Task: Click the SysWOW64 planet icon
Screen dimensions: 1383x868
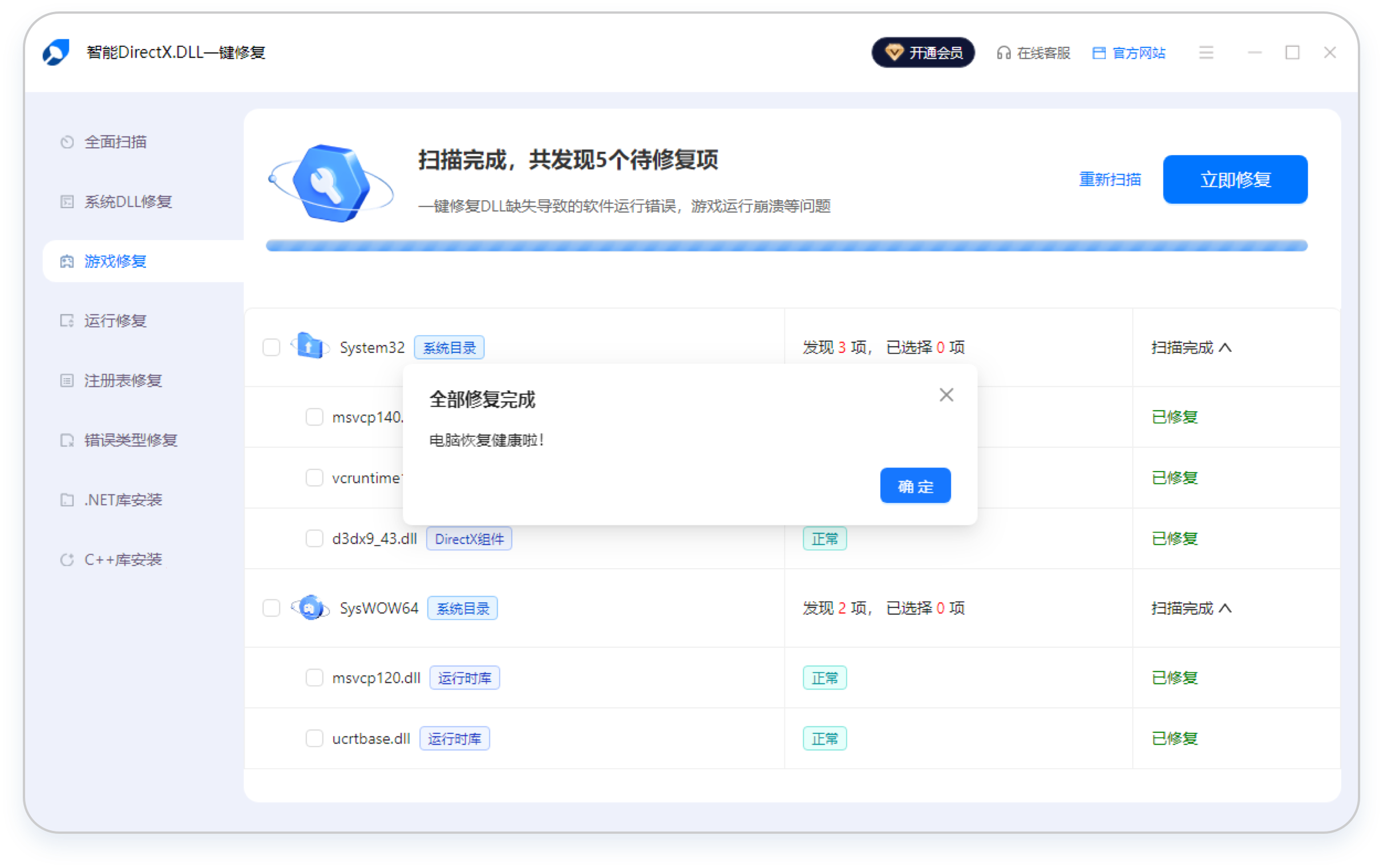Action: (310, 607)
